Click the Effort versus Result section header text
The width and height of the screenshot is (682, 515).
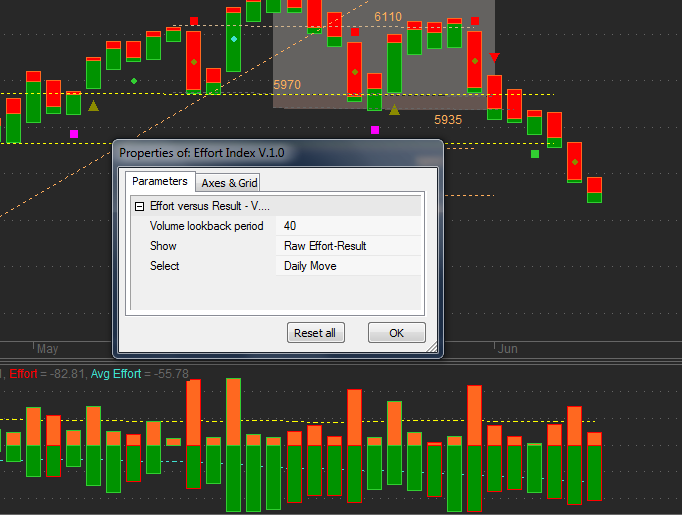pos(210,206)
